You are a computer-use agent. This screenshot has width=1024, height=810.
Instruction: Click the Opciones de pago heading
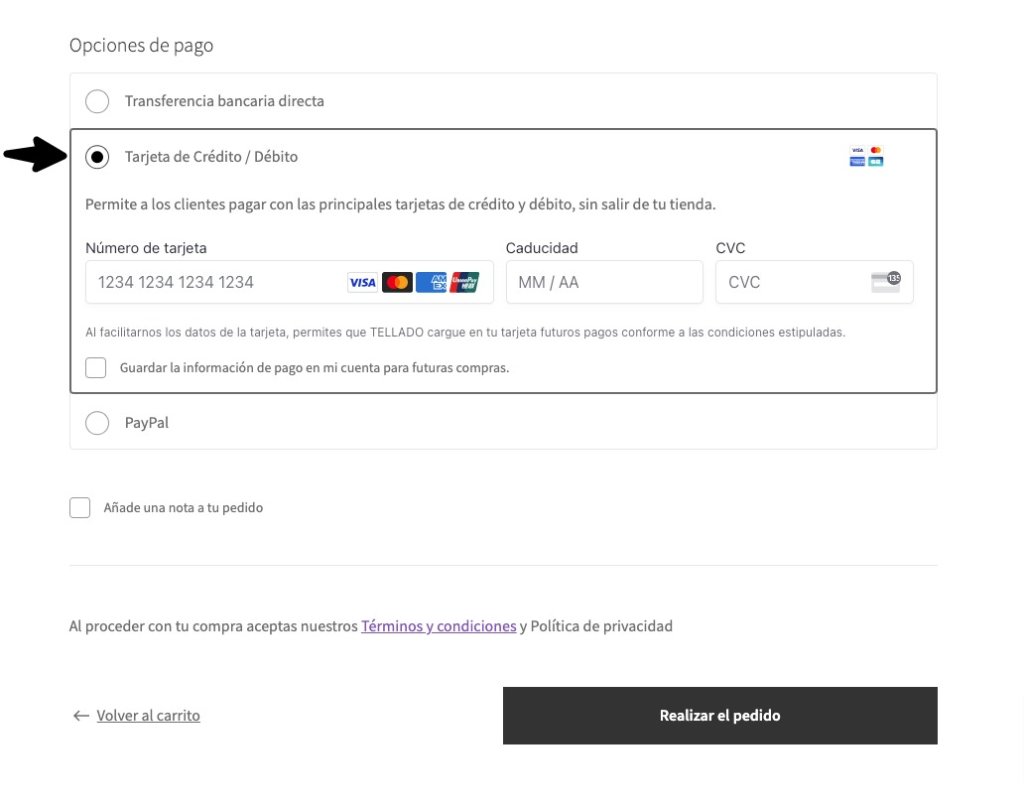tap(141, 46)
